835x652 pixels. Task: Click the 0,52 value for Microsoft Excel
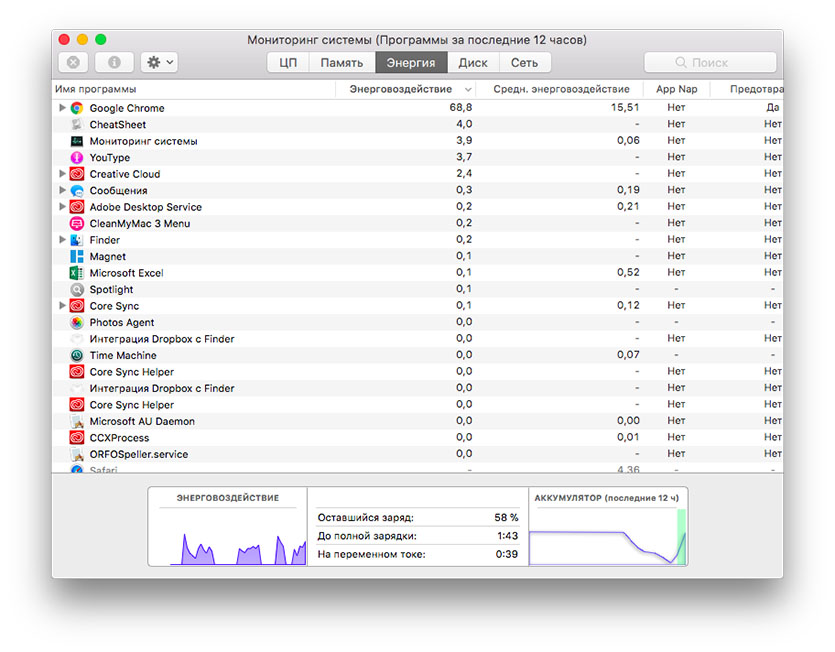[x=628, y=273]
